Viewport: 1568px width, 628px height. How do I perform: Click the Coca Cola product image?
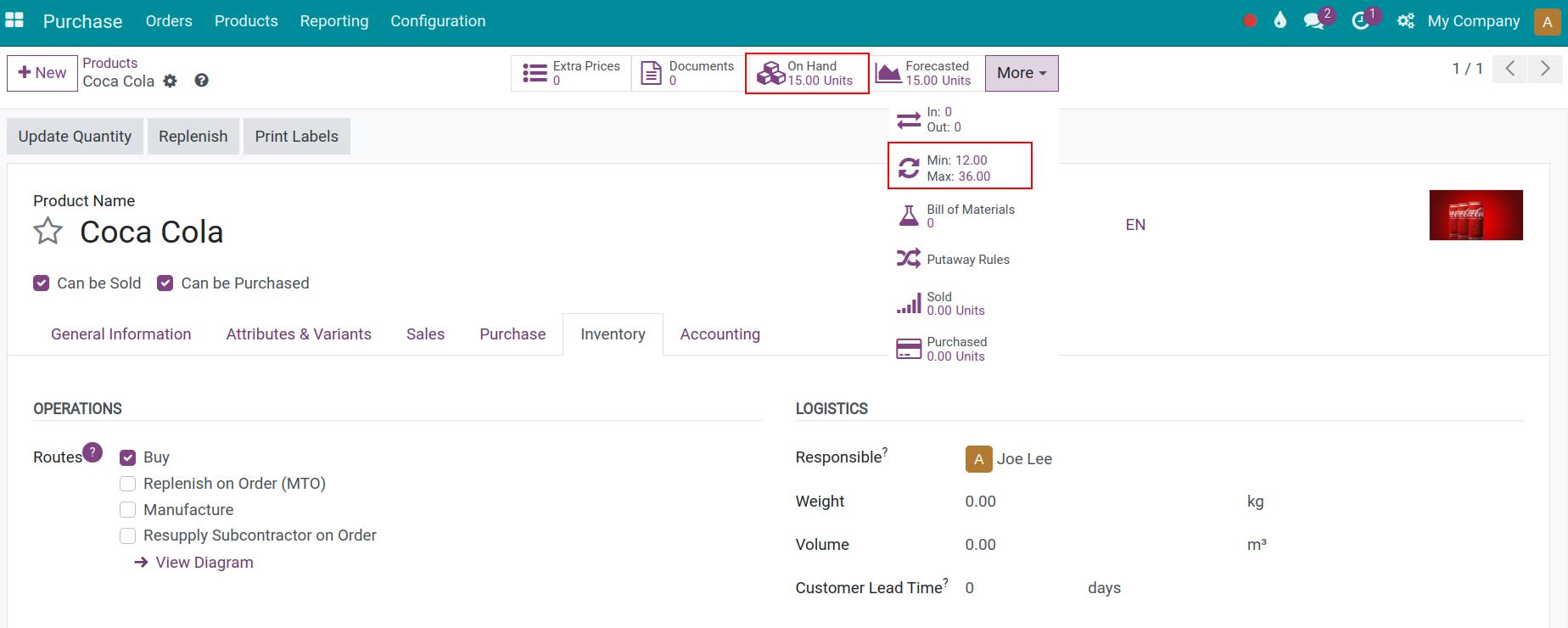point(1476,215)
